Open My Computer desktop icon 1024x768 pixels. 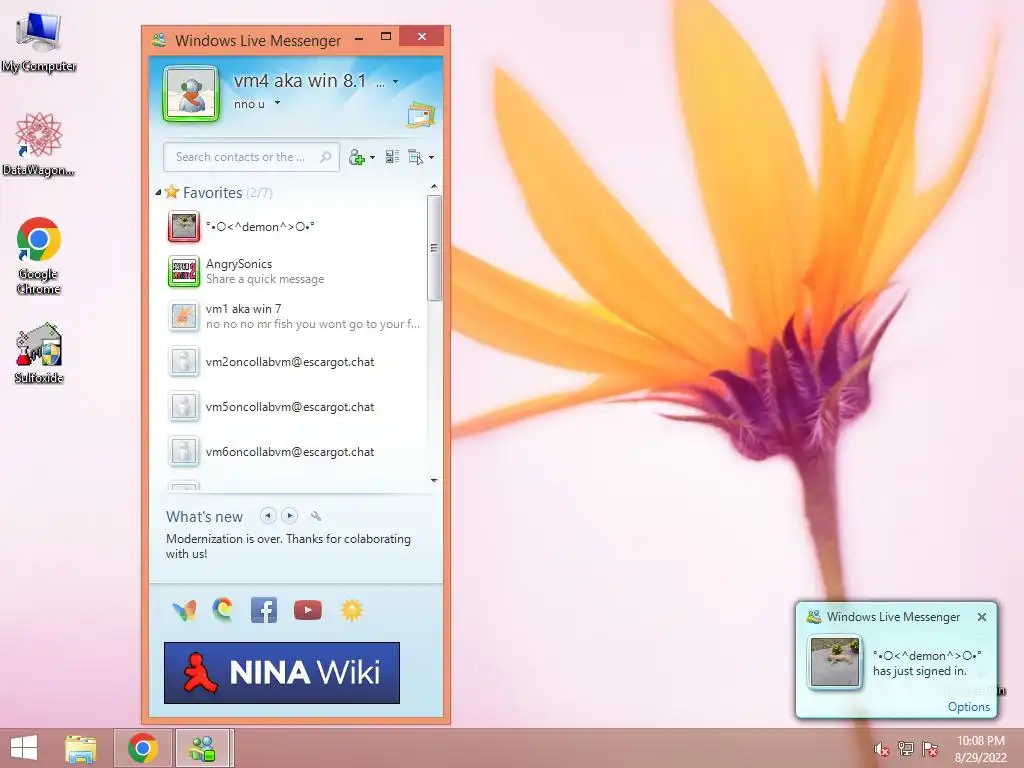(x=39, y=41)
